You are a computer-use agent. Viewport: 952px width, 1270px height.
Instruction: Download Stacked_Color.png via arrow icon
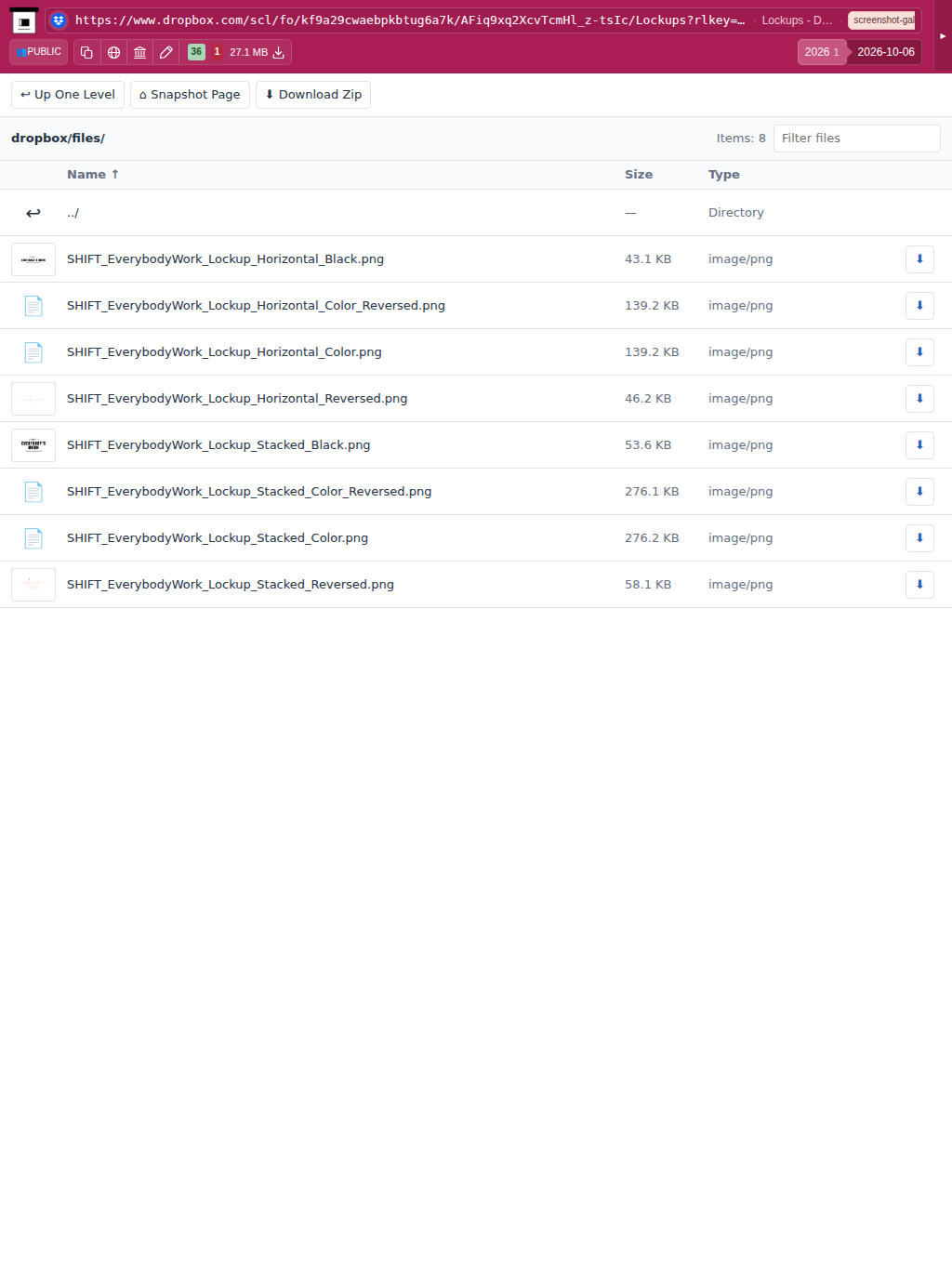(919, 538)
